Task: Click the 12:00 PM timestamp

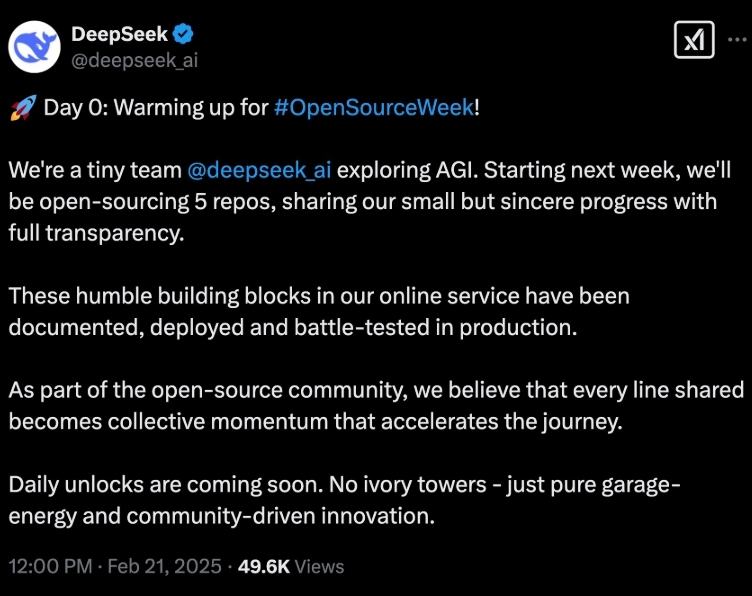Action: 50,566
